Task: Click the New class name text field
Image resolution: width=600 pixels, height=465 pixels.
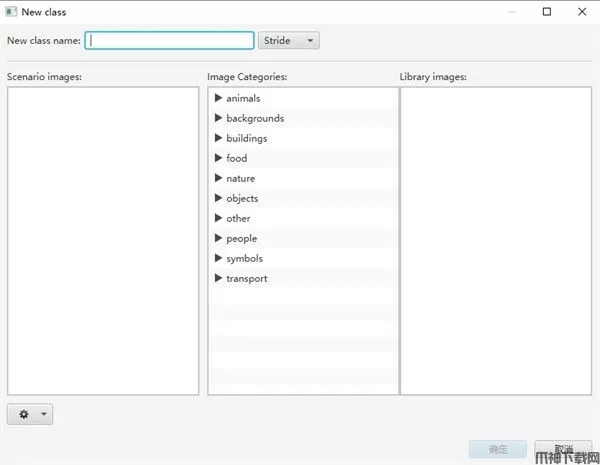Action: tap(169, 40)
